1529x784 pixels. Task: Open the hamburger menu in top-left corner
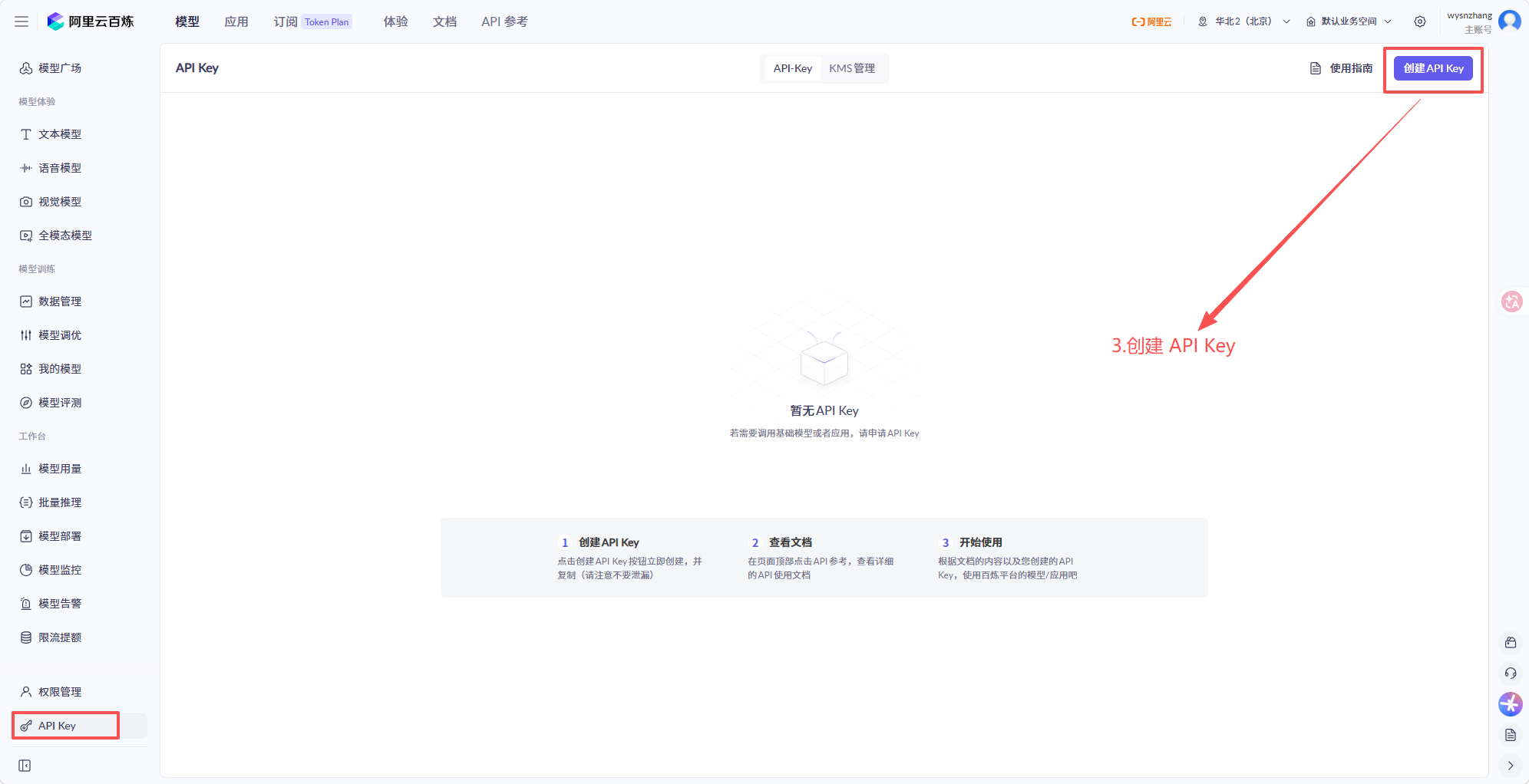21,21
